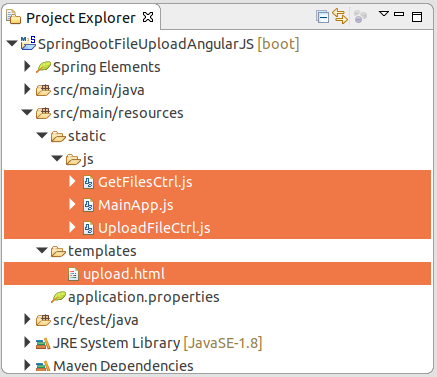The width and height of the screenshot is (437, 377).
Task: Minimize the Project Explorer view
Action: 399,14
